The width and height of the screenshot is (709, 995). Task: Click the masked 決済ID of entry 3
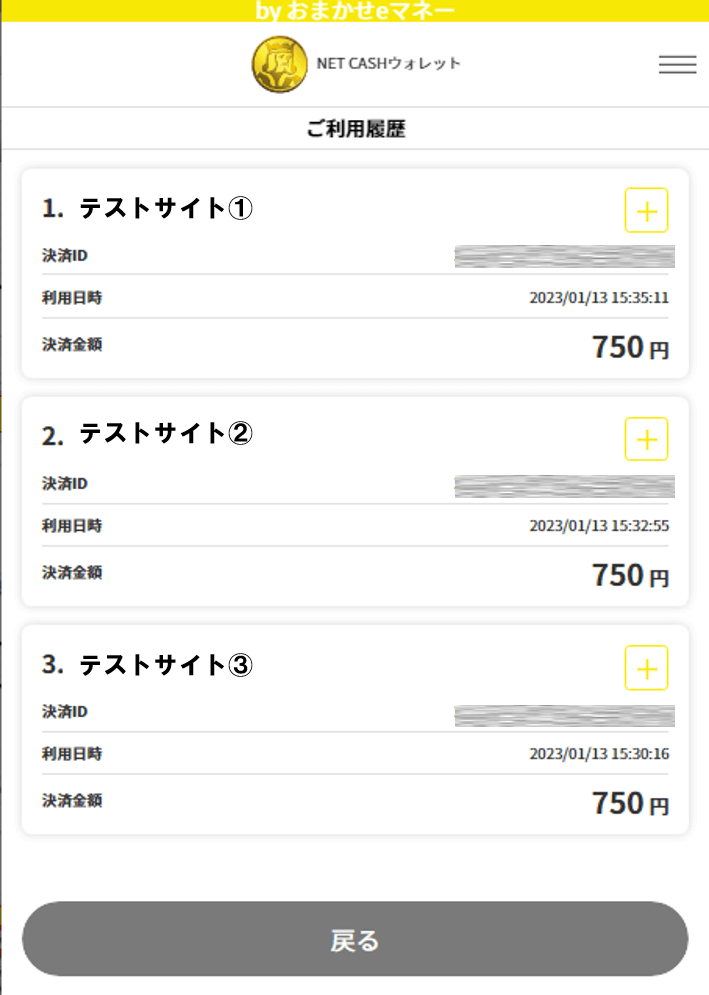click(x=564, y=715)
